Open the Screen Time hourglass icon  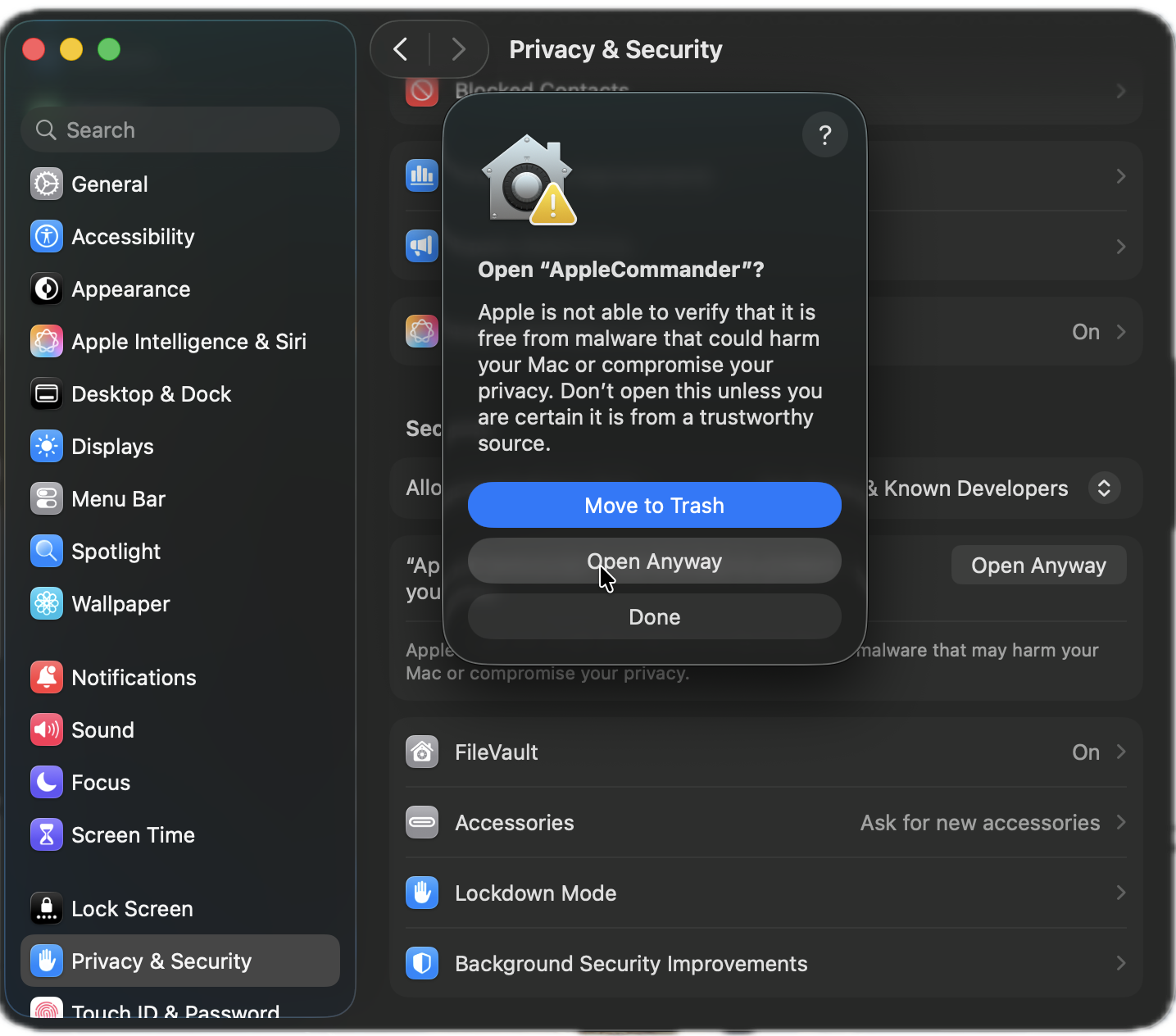47,834
